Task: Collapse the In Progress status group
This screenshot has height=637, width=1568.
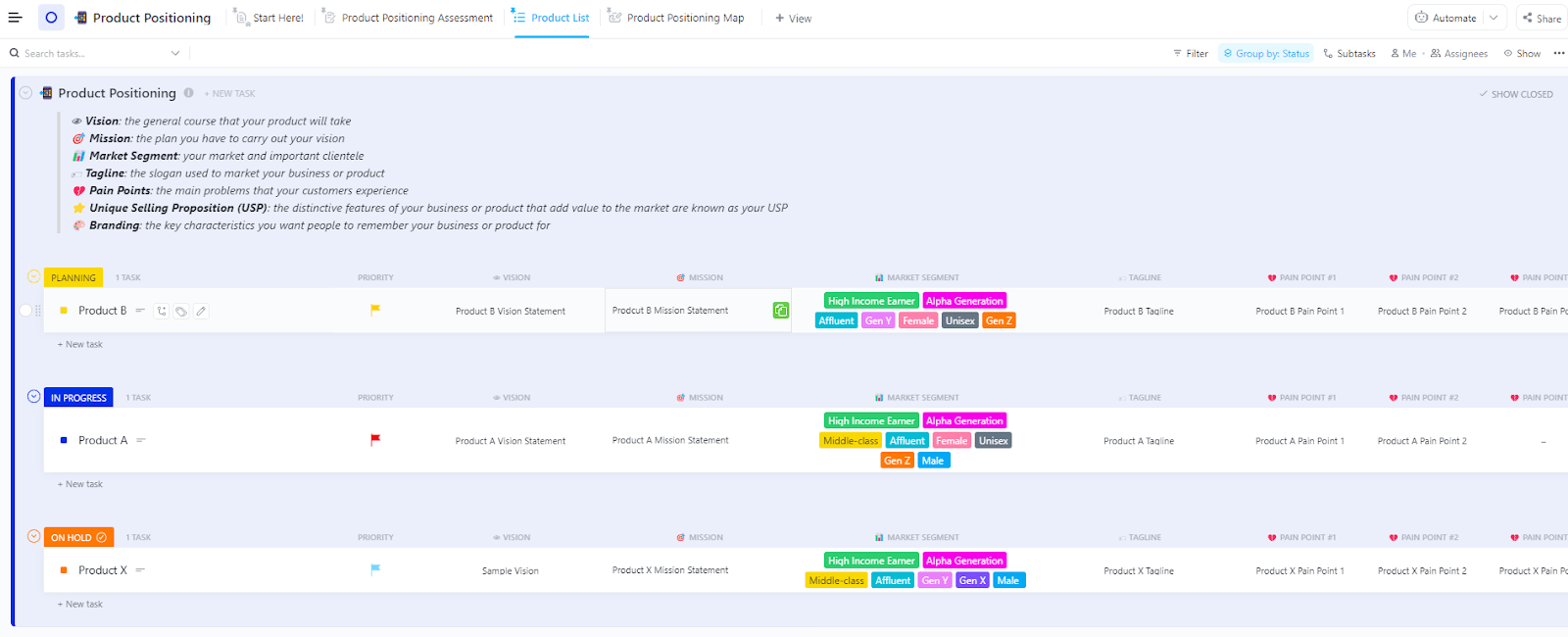Action: point(34,397)
